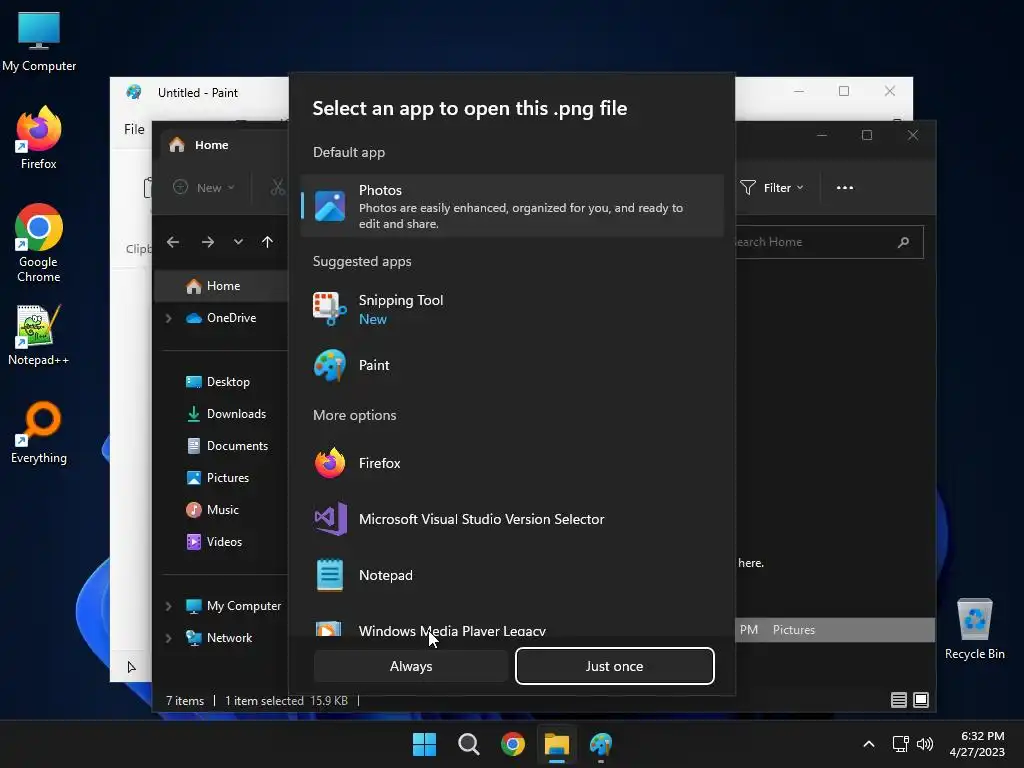Open My Computer desktop icon
Viewport: 1024px width, 768px height.
39,42
